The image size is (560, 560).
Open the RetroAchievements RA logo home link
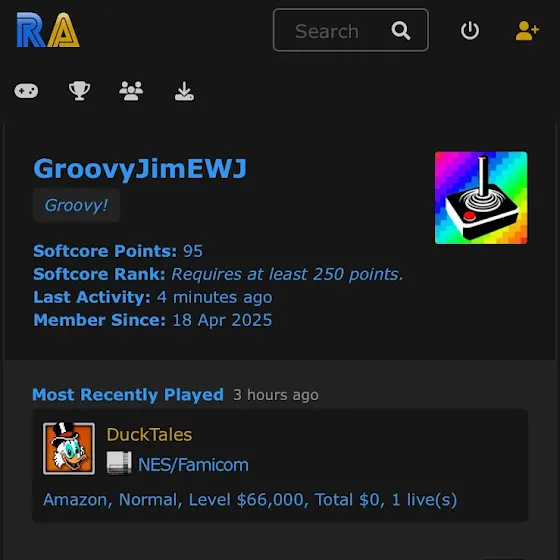click(x=48, y=30)
